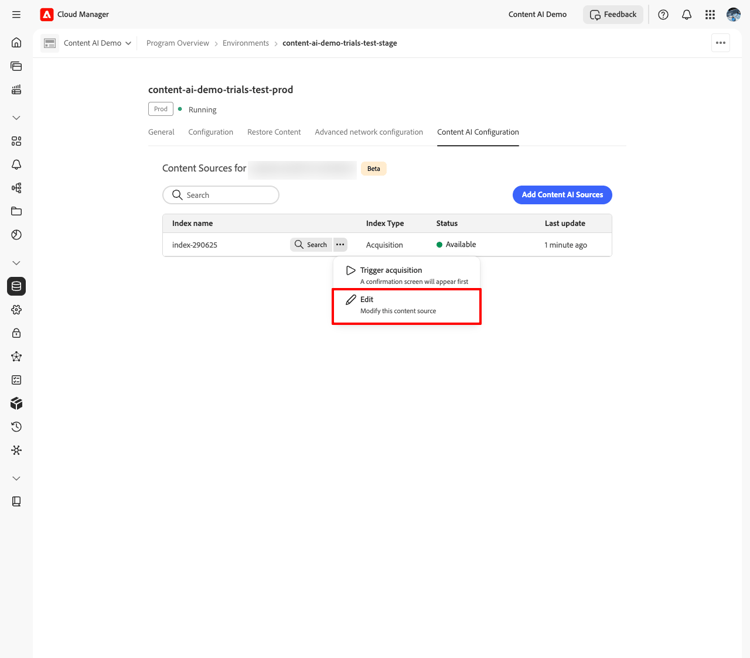This screenshot has height=658, width=750.
Task: Click the Running status label
Action: tap(202, 110)
